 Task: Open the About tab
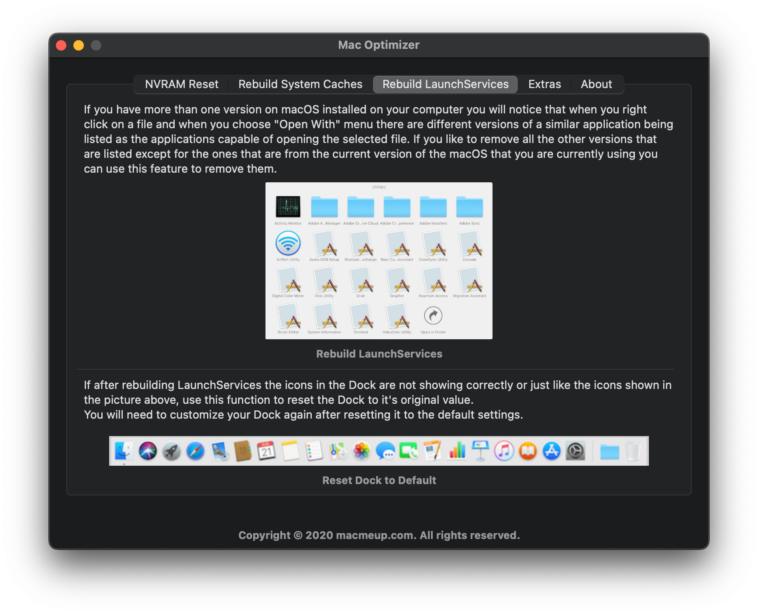point(596,84)
